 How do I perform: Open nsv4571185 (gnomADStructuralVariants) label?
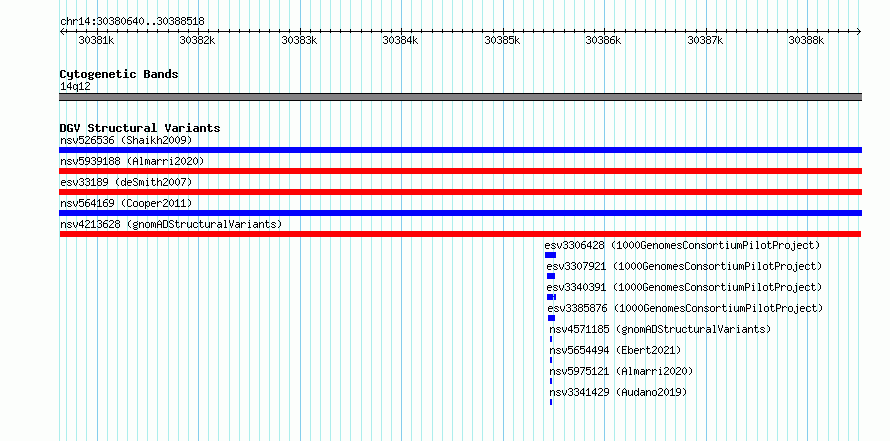click(660, 329)
